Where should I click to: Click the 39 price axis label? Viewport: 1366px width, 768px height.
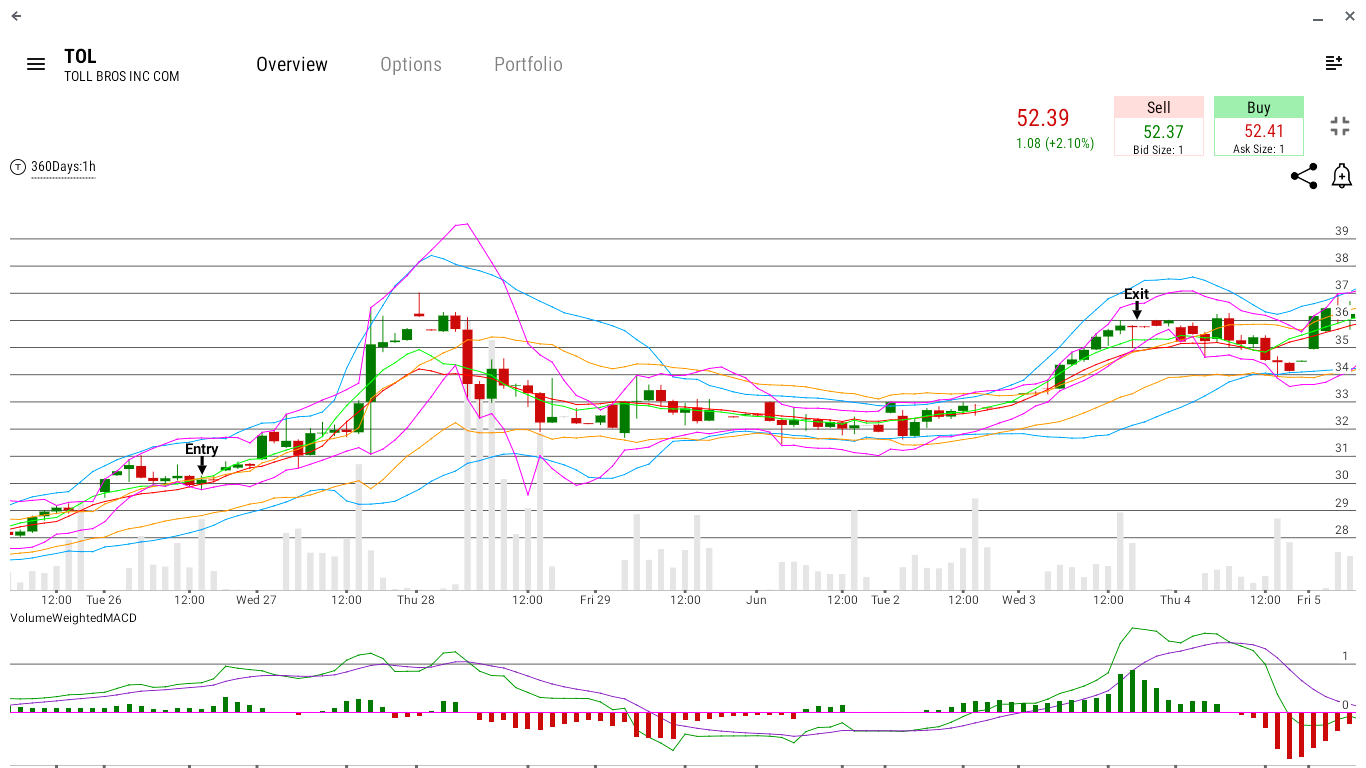1341,231
